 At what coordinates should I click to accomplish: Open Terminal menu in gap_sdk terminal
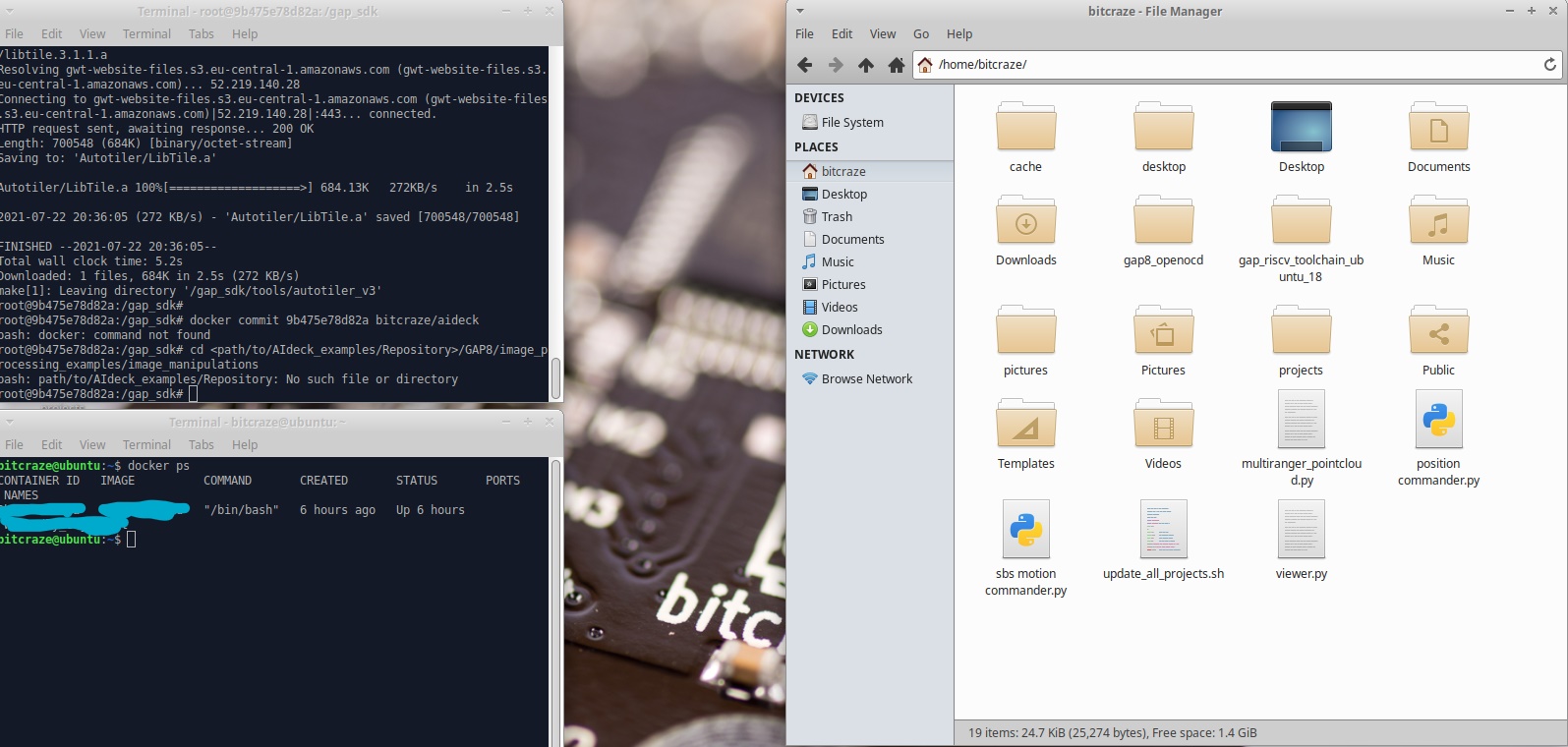[146, 33]
